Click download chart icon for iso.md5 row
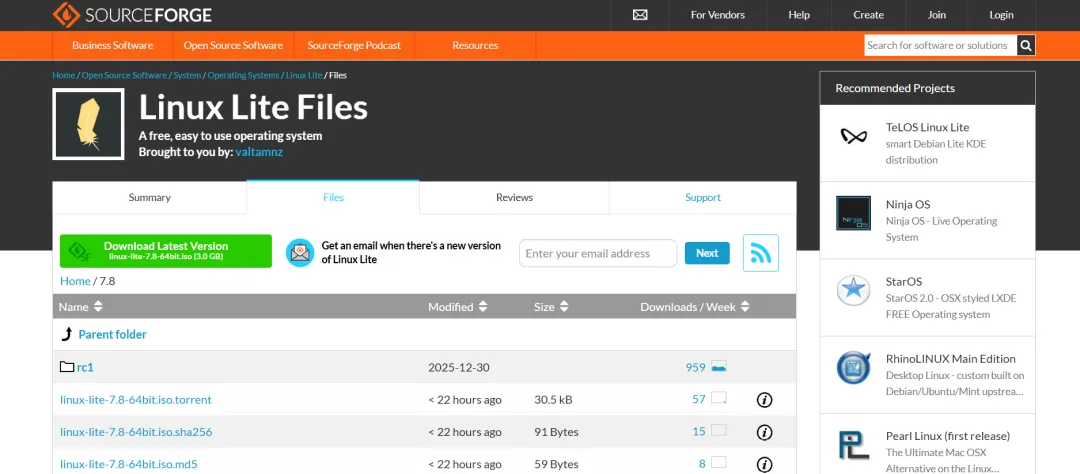The width and height of the screenshot is (1080, 474). (718, 462)
